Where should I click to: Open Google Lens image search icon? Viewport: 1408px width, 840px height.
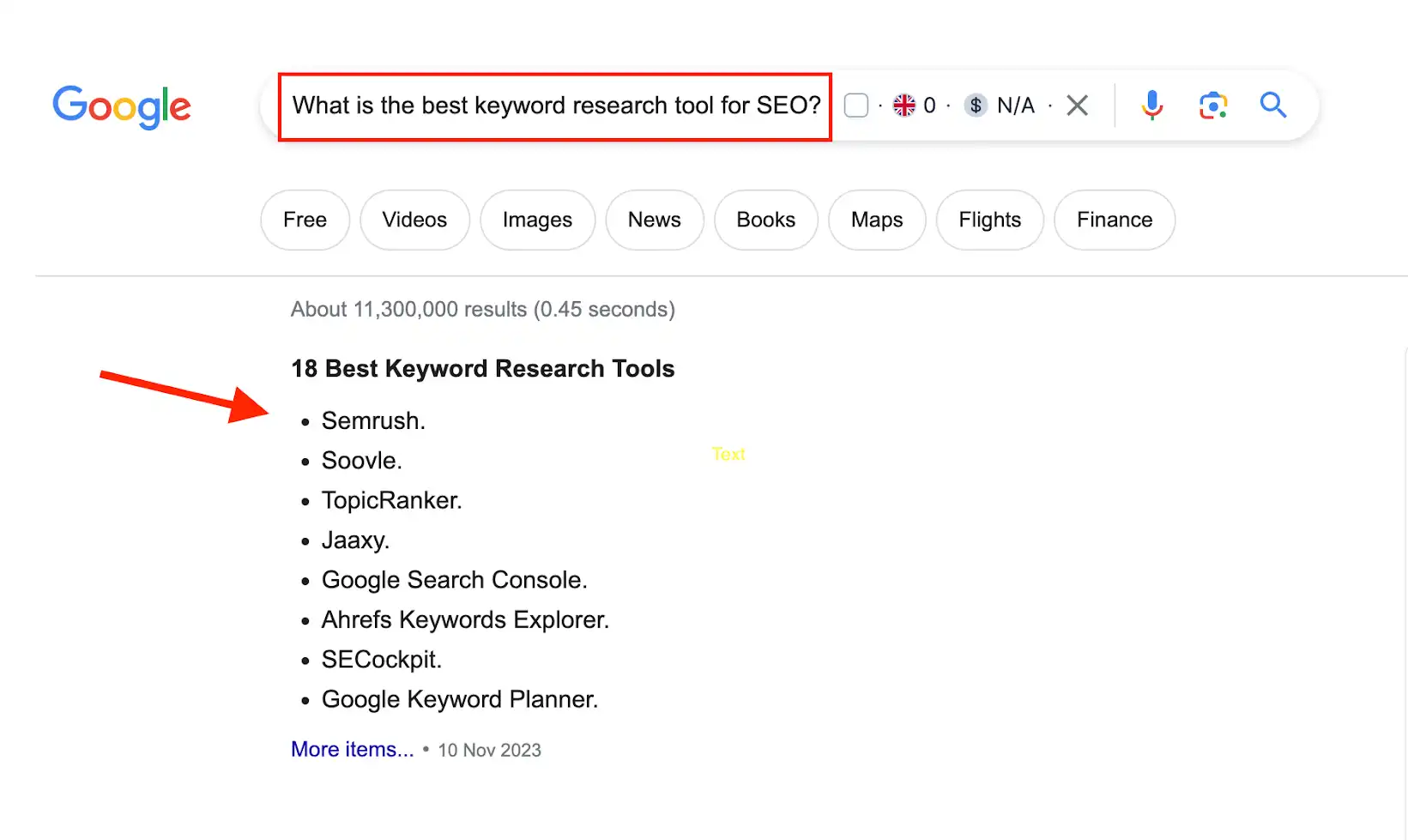click(1213, 106)
